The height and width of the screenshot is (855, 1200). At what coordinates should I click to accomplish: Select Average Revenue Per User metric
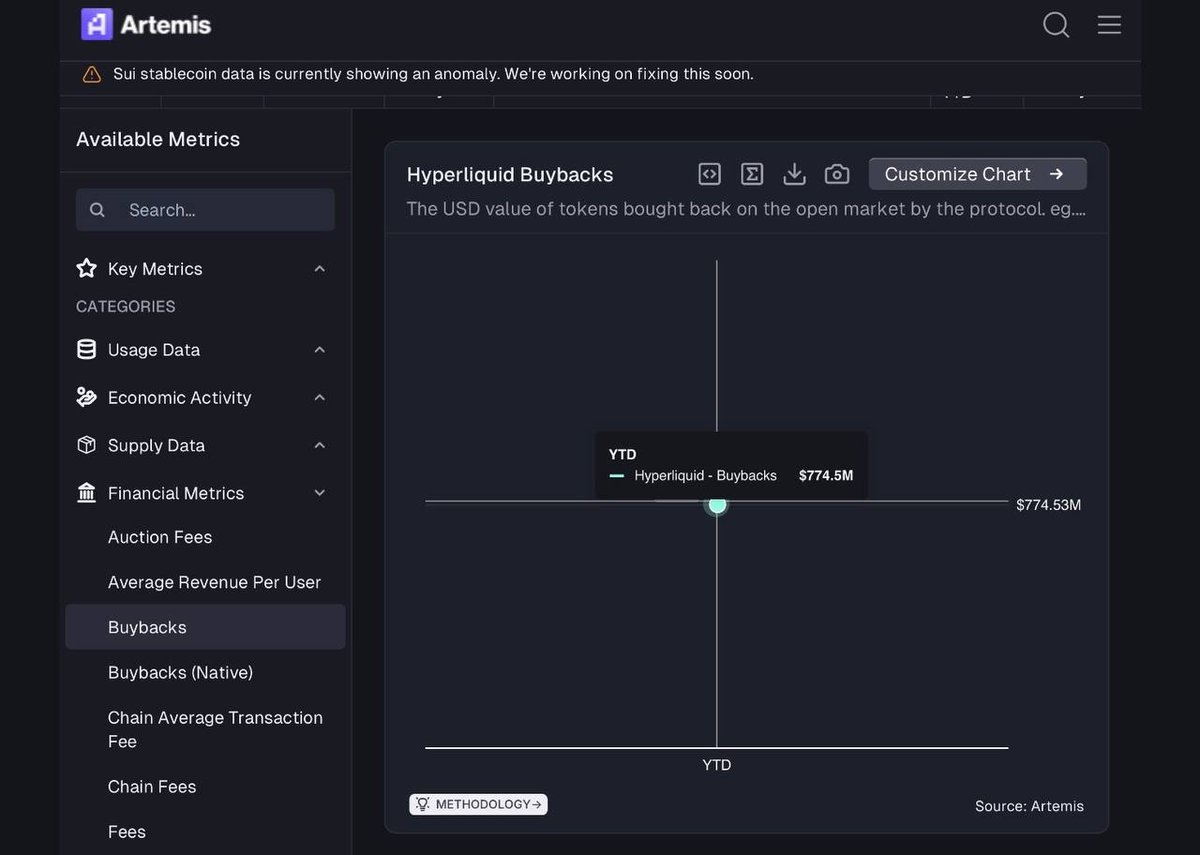pyautogui.click(x=214, y=582)
